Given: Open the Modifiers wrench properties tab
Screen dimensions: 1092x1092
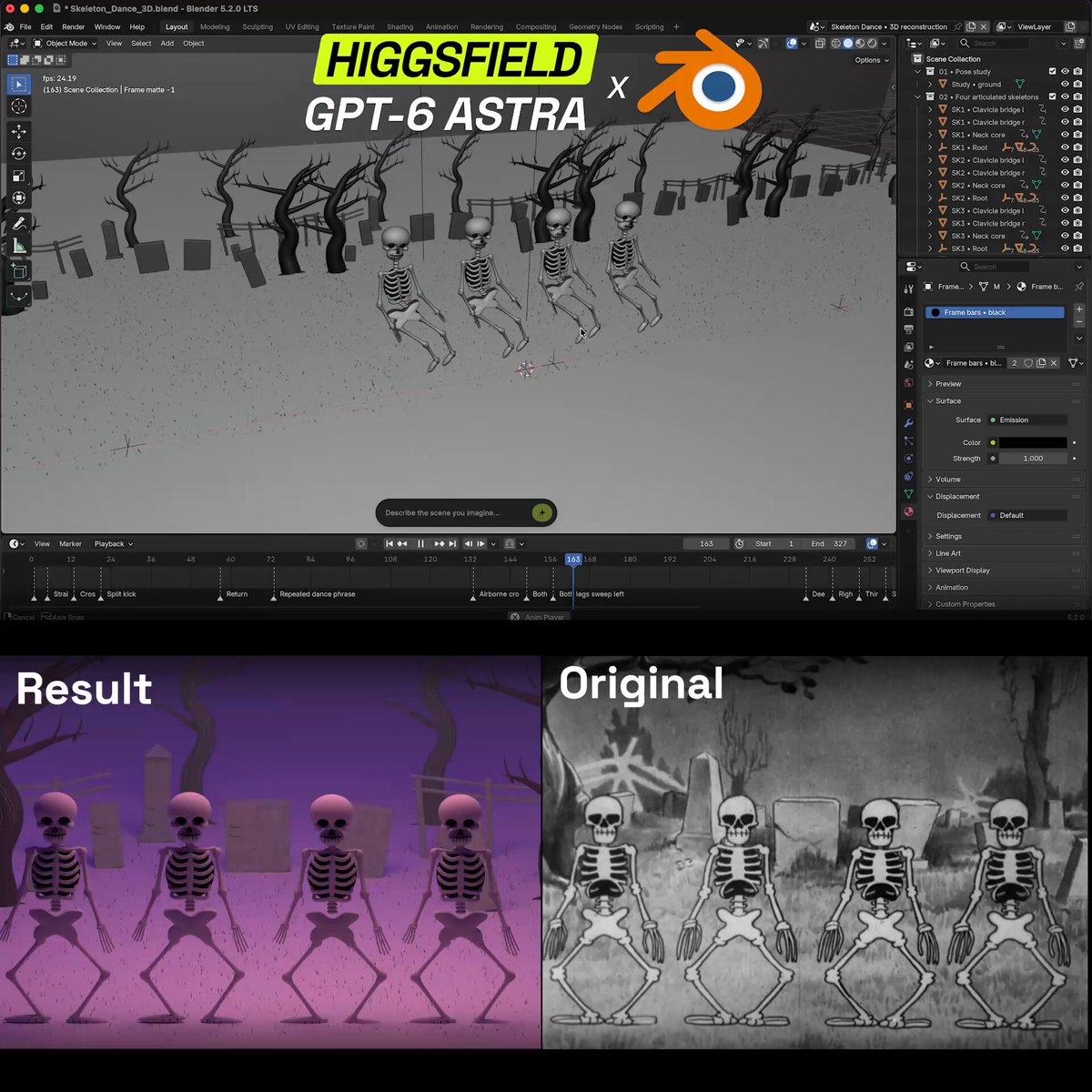Looking at the screenshot, I should click(908, 423).
